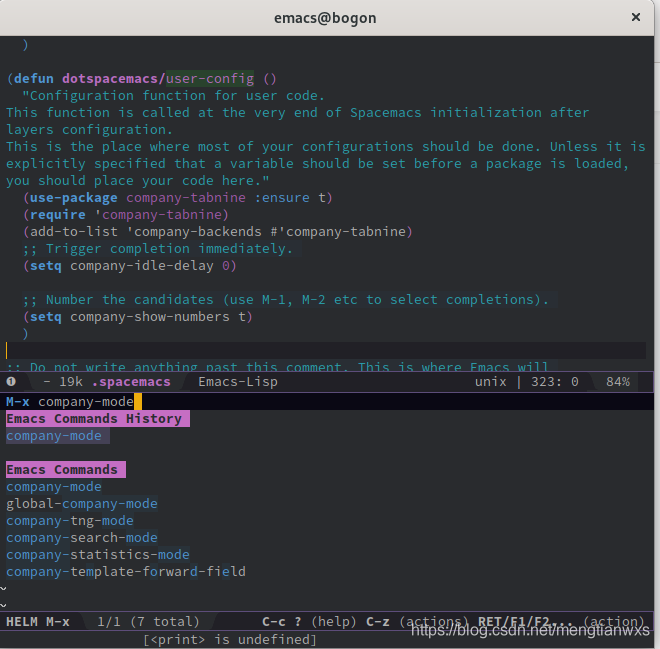Click the Emacs Commands History header
This screenshot has height=649, width=660.
point(98,419)
